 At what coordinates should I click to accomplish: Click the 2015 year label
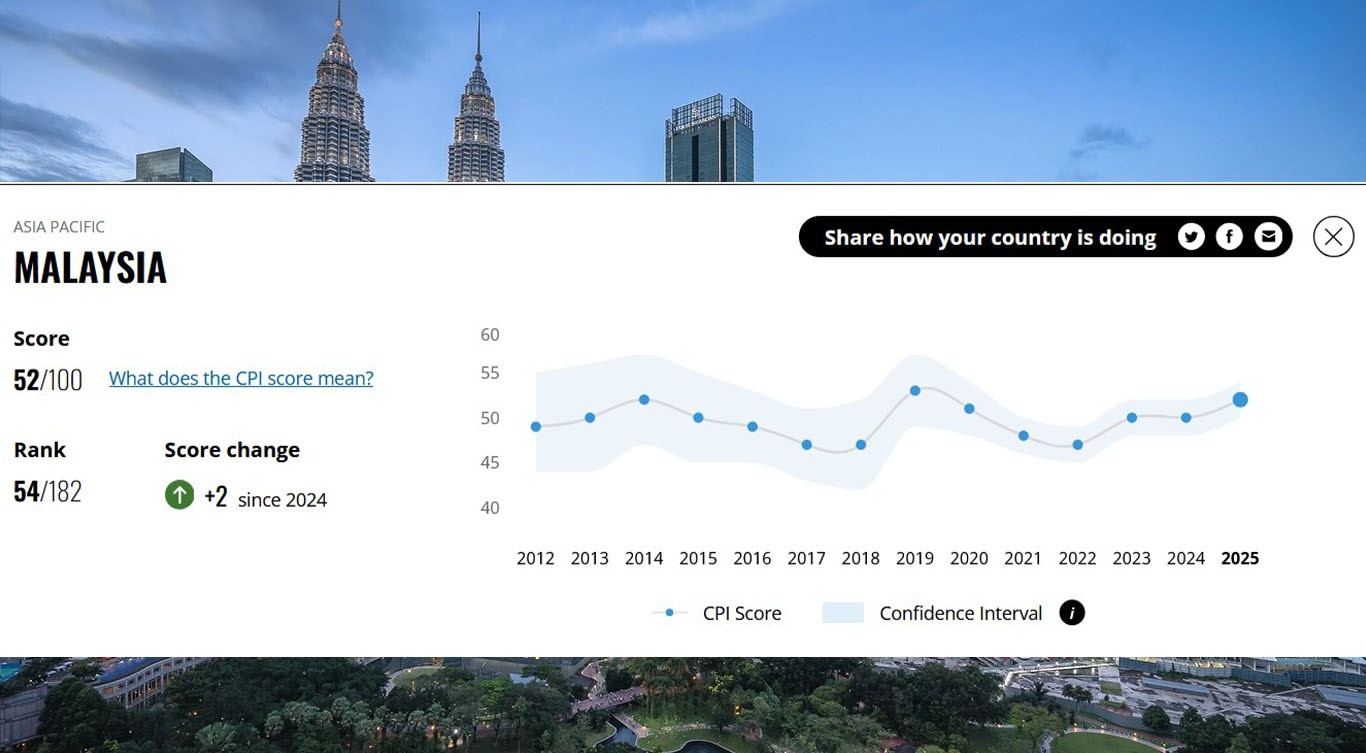point(698,558)
